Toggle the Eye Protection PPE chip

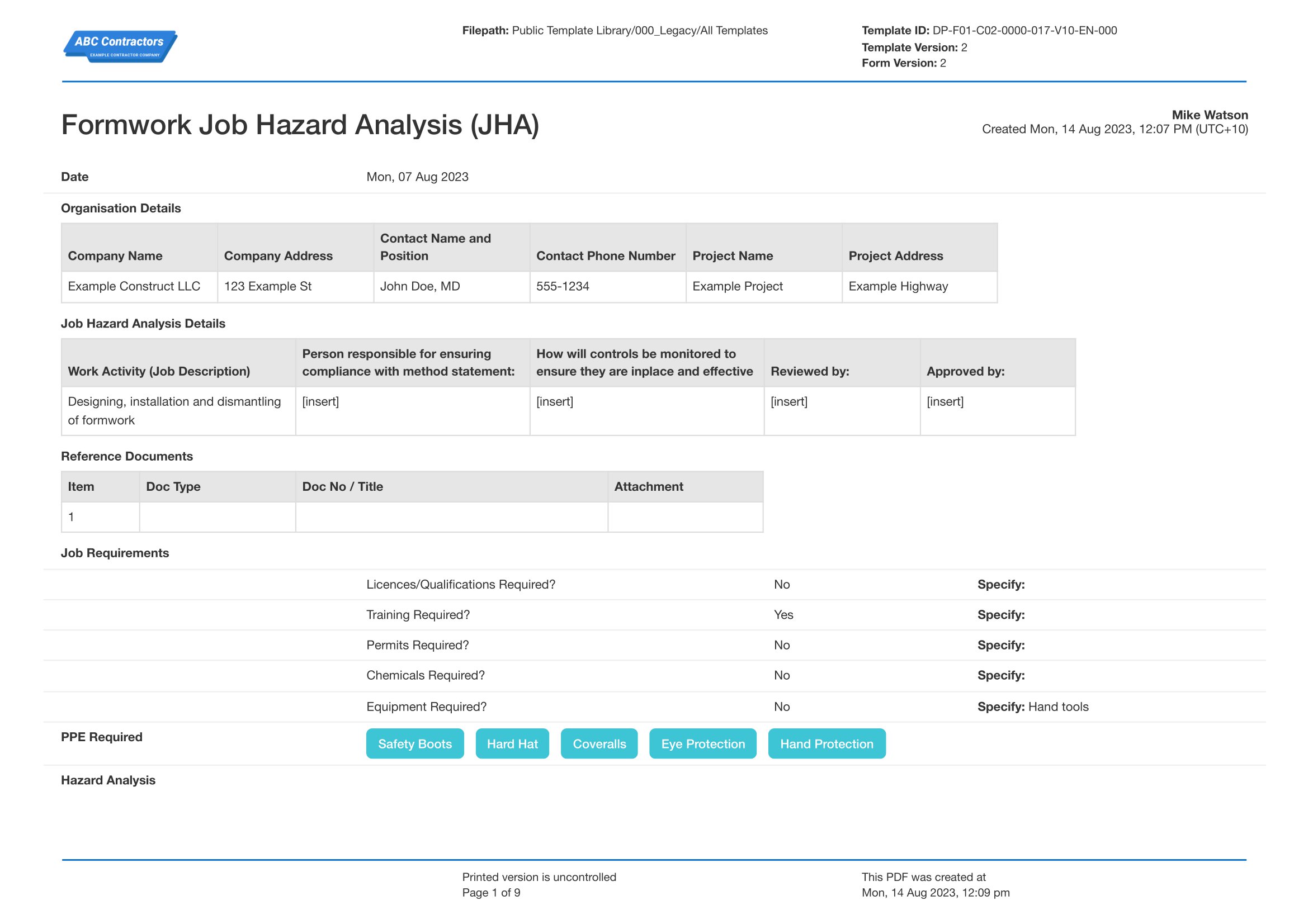pos(702,743)
